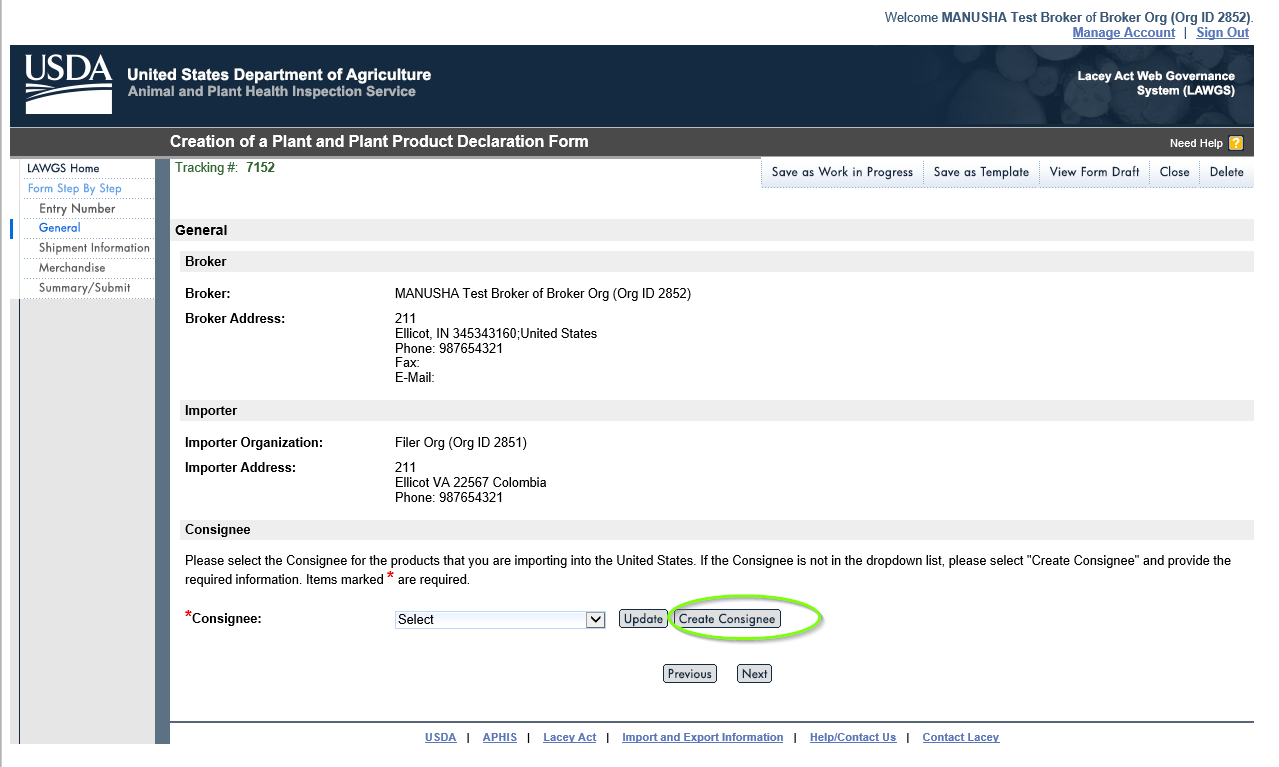
Task: Sign Out of the account
Action: pos(1222,33)
